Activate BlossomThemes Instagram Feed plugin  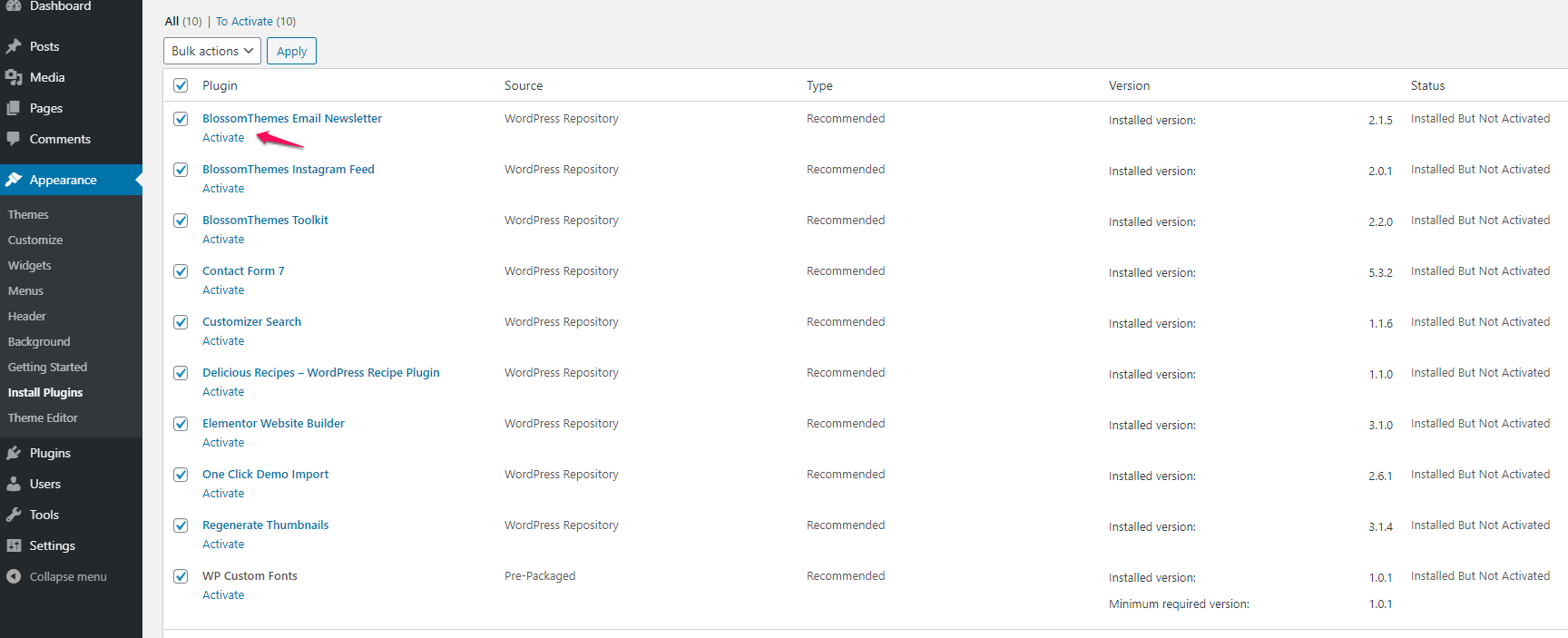click(x=223, y=189)
